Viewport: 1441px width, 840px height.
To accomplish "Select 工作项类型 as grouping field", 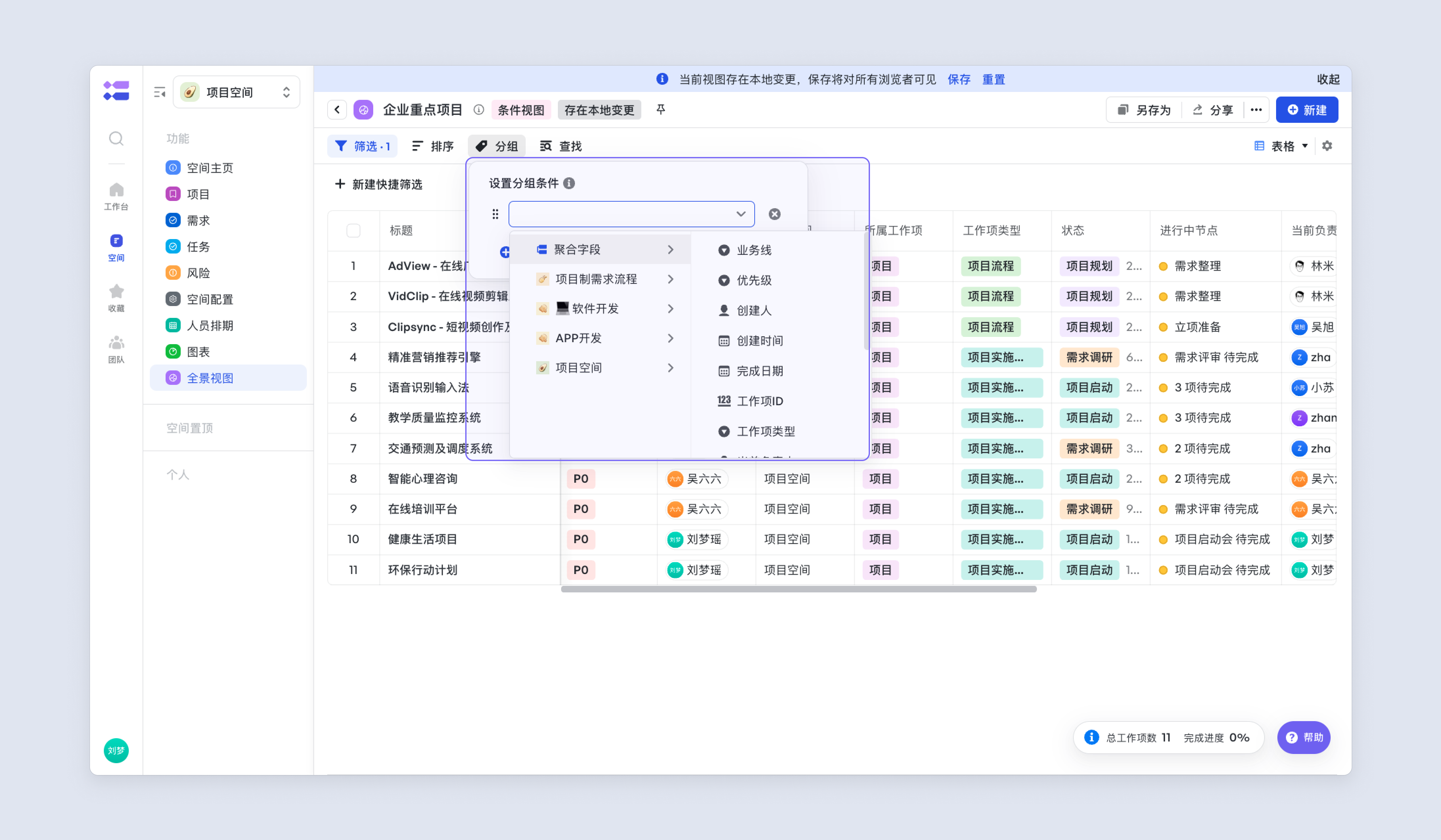I will pos(778,431).
